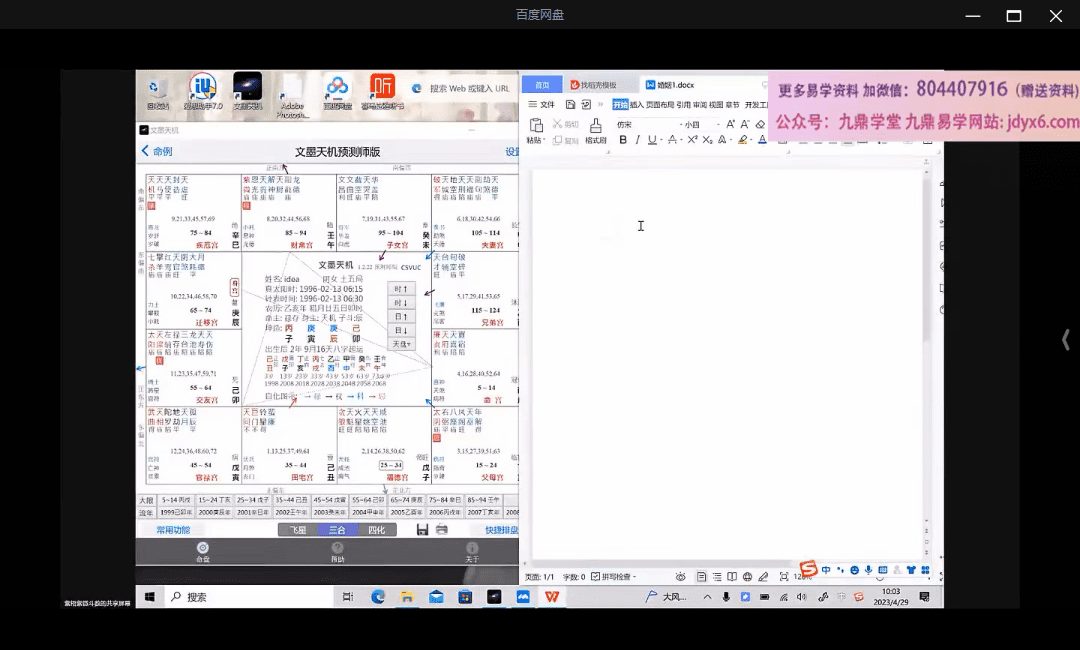Launch 文墨天机 desktop shortcut icon
The height and width of the screenshot is (650, 1080).
[247, 89]
